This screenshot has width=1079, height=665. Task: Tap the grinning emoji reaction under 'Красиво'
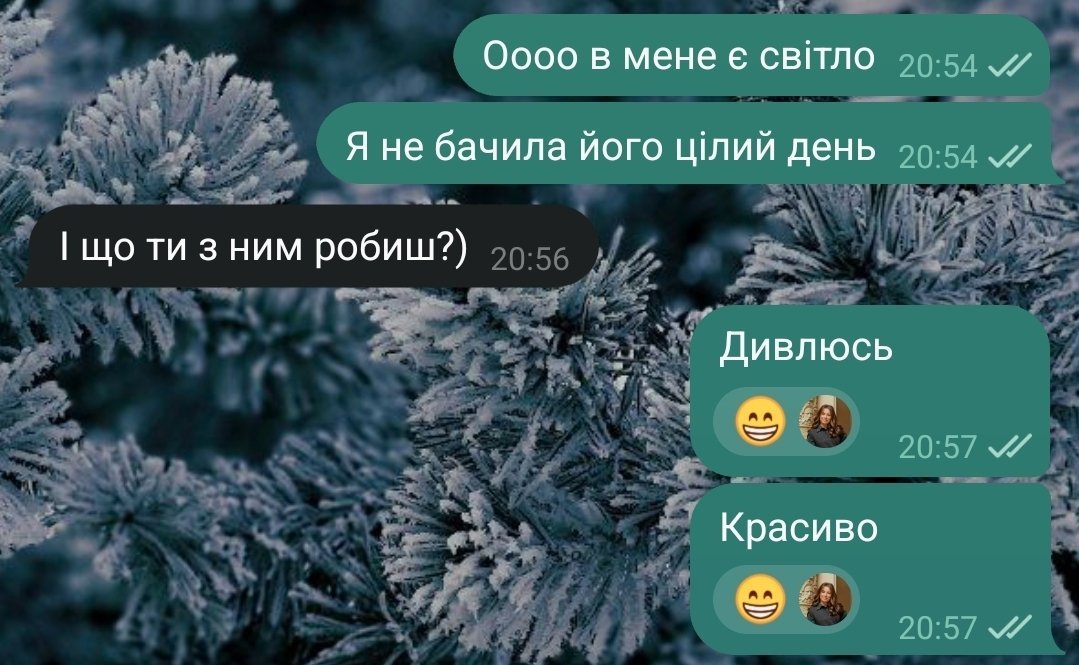click(760, 599)
